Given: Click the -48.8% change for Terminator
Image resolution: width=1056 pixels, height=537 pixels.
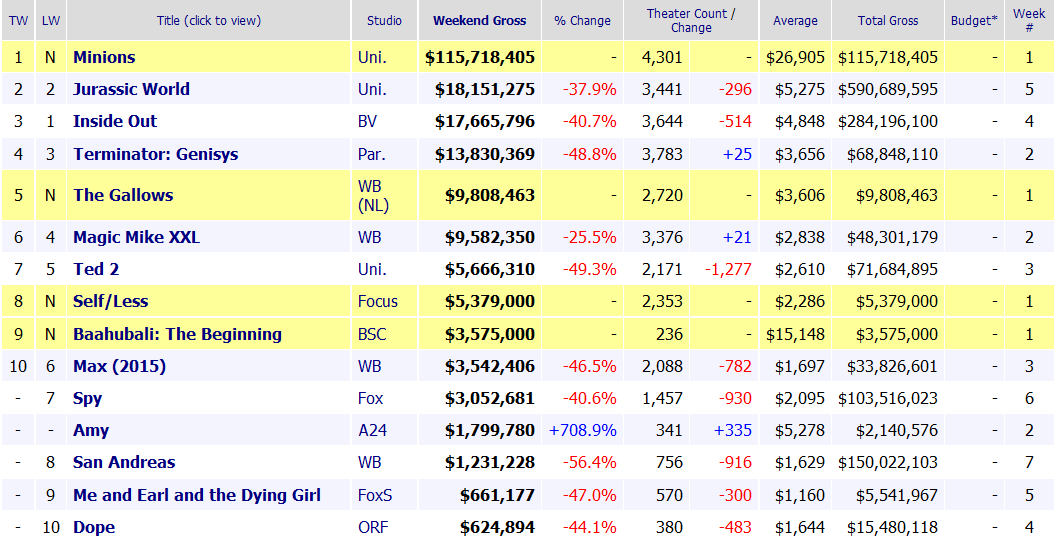Looking at the screenshot, I should 590,154.
